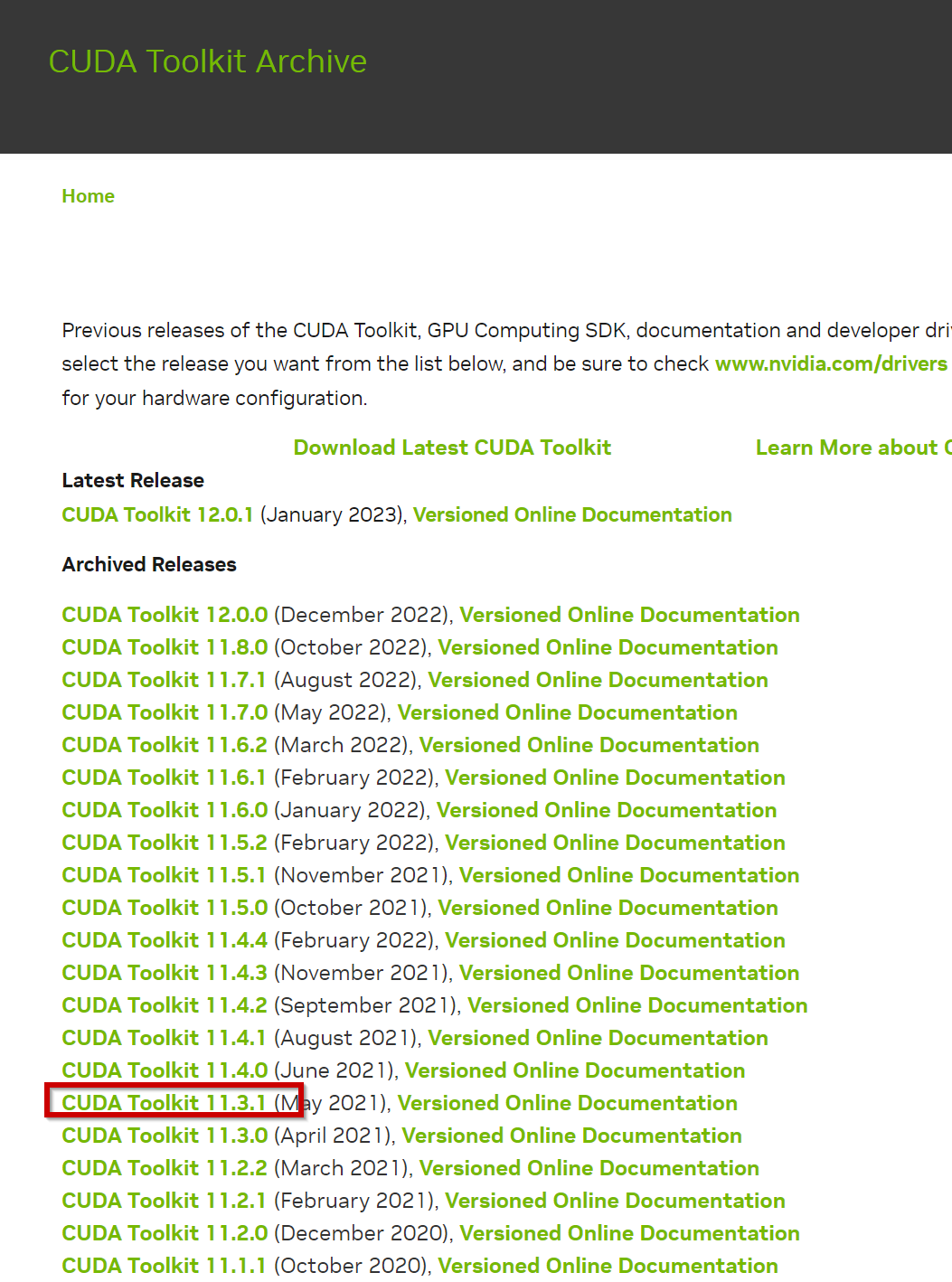
Task: Open the CUDA Toolkit 11.3.1 link
Action: tap(164, 1103)
